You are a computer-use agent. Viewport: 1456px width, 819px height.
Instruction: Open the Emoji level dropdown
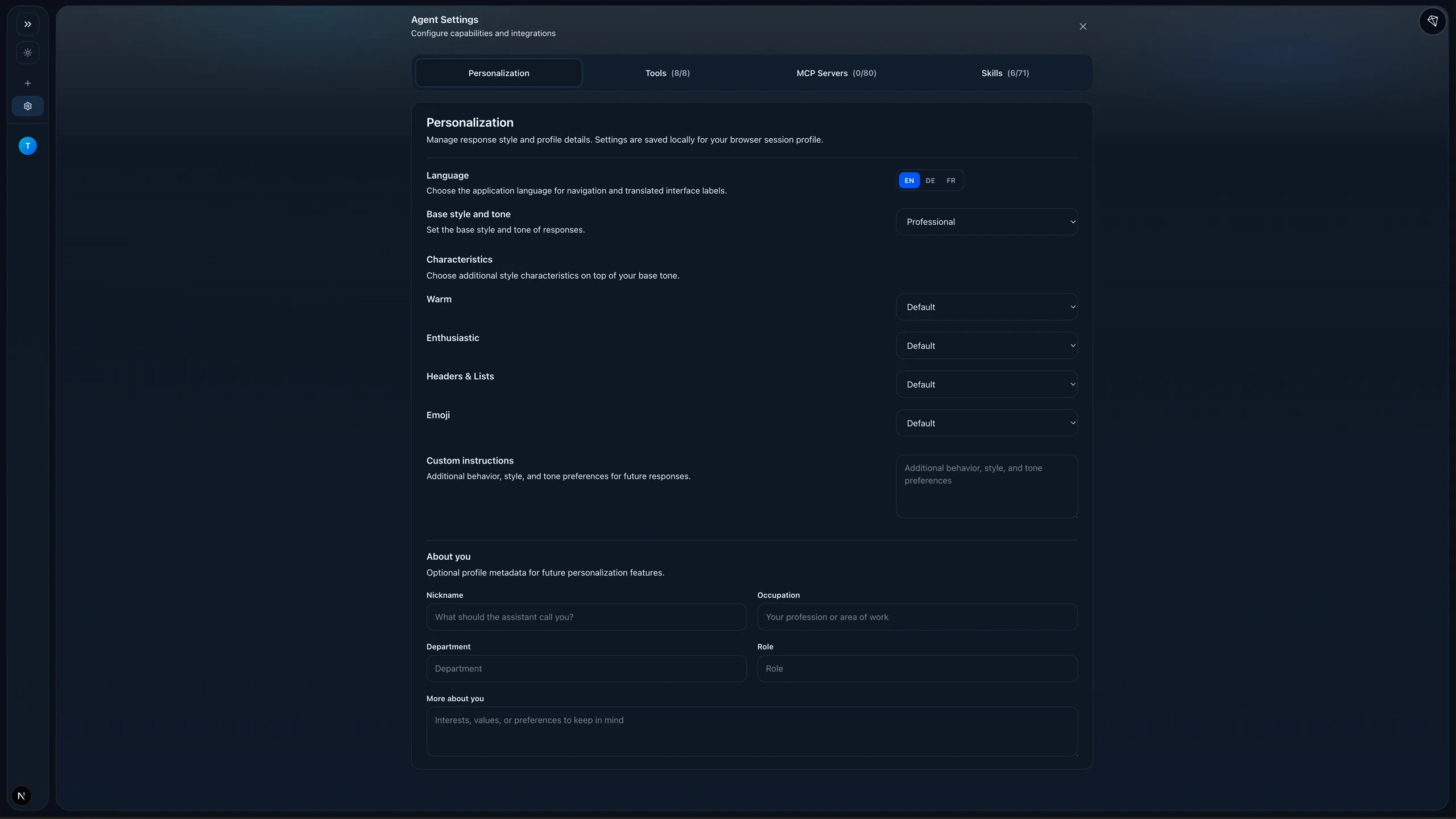coord(986,423)
